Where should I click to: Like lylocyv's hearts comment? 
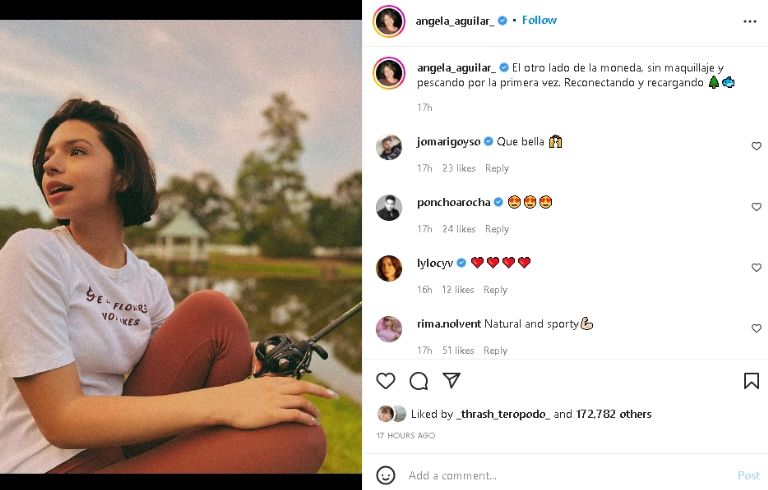756,268
